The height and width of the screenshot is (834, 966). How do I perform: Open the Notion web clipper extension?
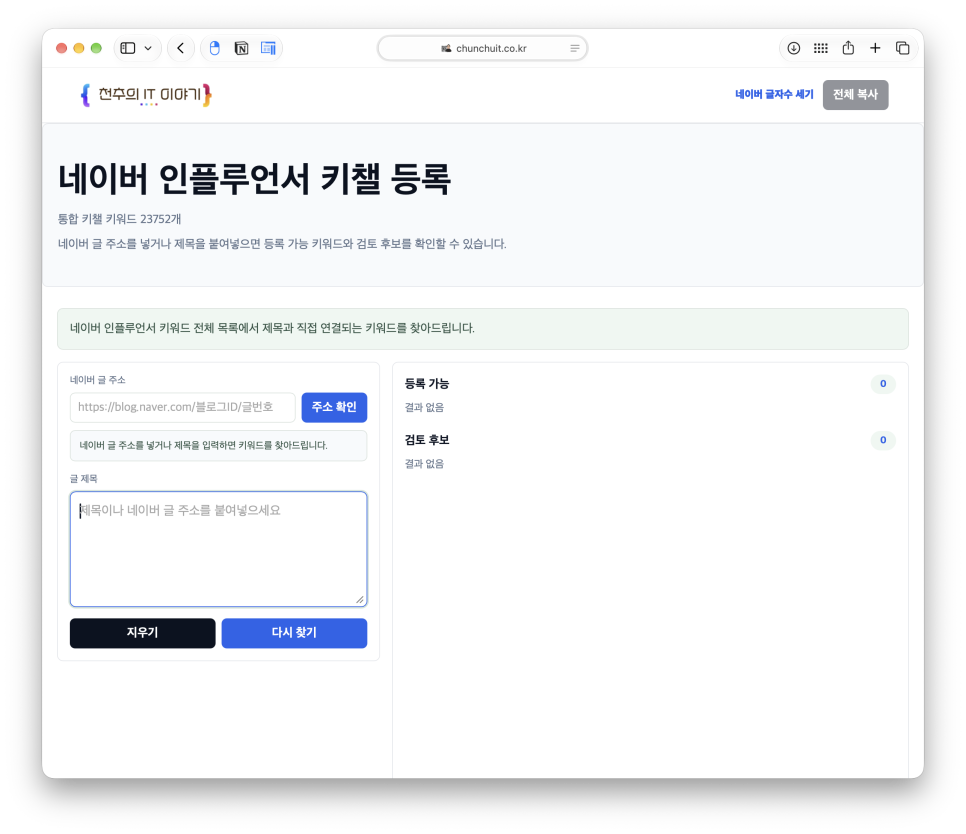click(x=242, y=48)
